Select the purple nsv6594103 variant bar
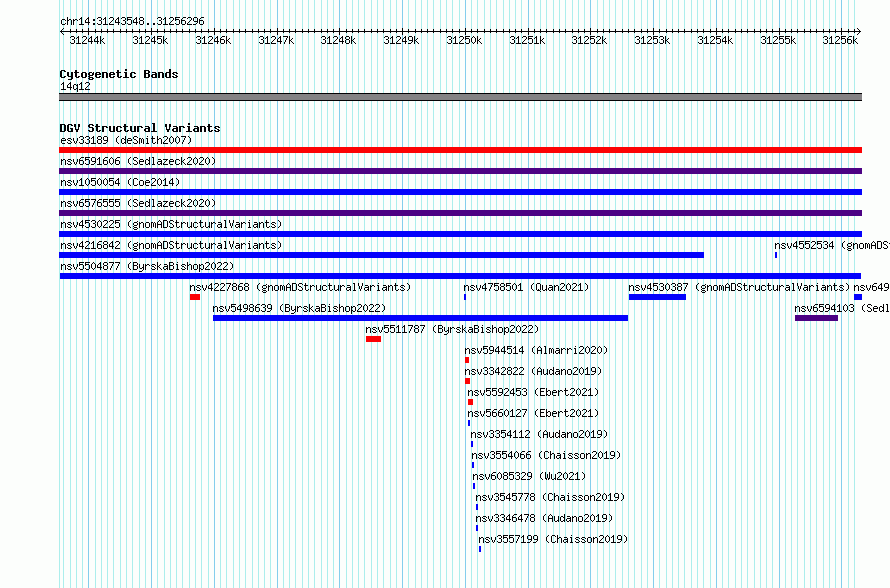The width and height of the screenshot is (890, 588). coord(816,318)
